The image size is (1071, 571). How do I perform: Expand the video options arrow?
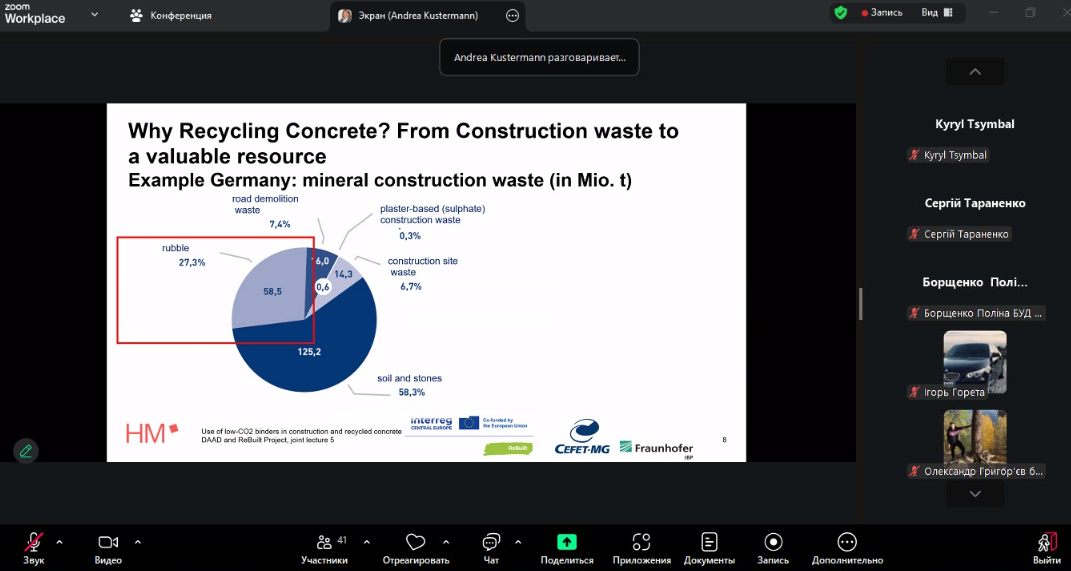[137, 542]
